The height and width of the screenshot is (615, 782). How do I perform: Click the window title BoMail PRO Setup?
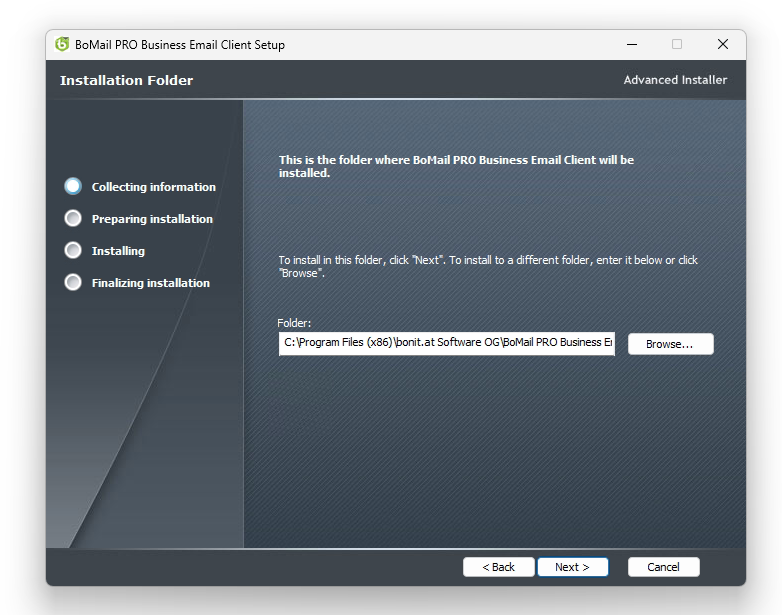180,44
